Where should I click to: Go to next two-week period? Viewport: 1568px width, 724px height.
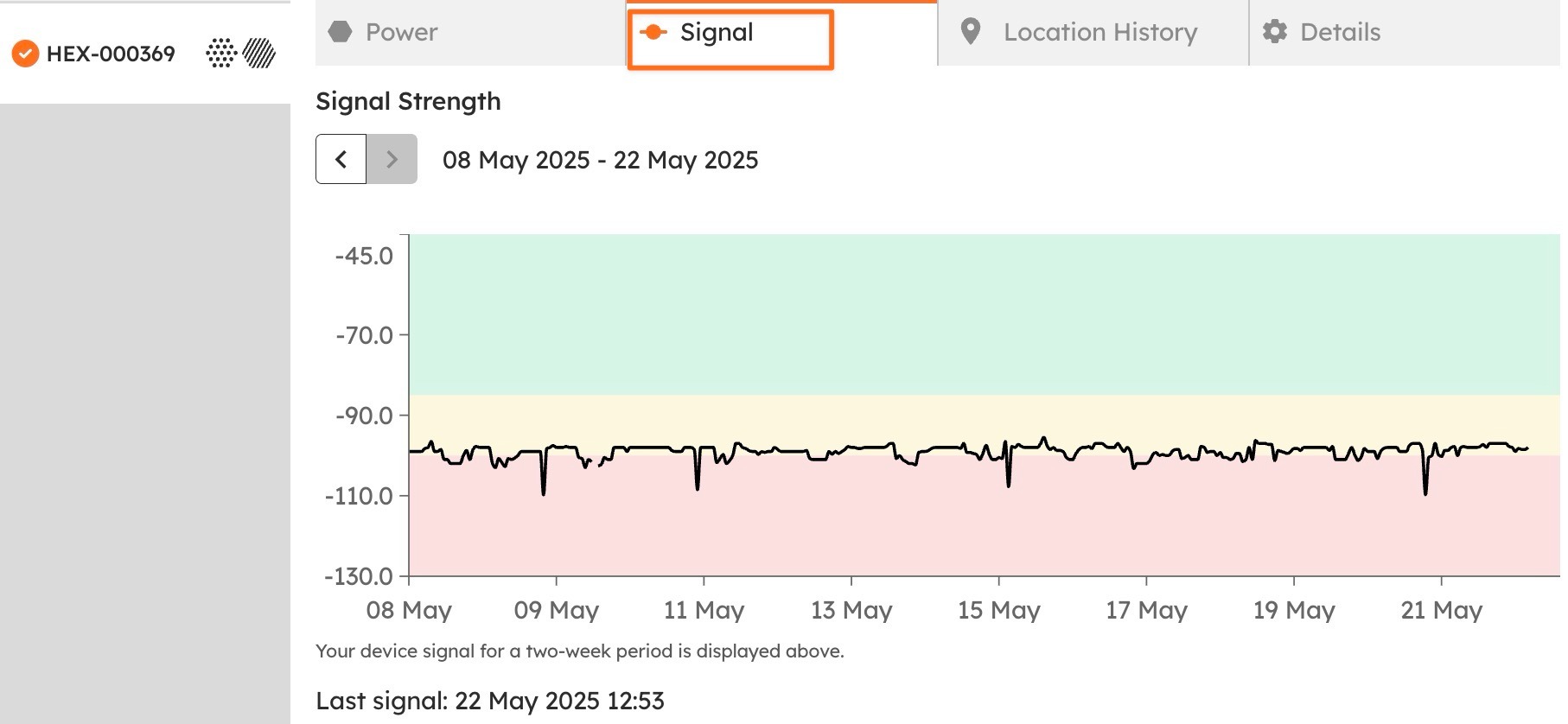(392, 159)
